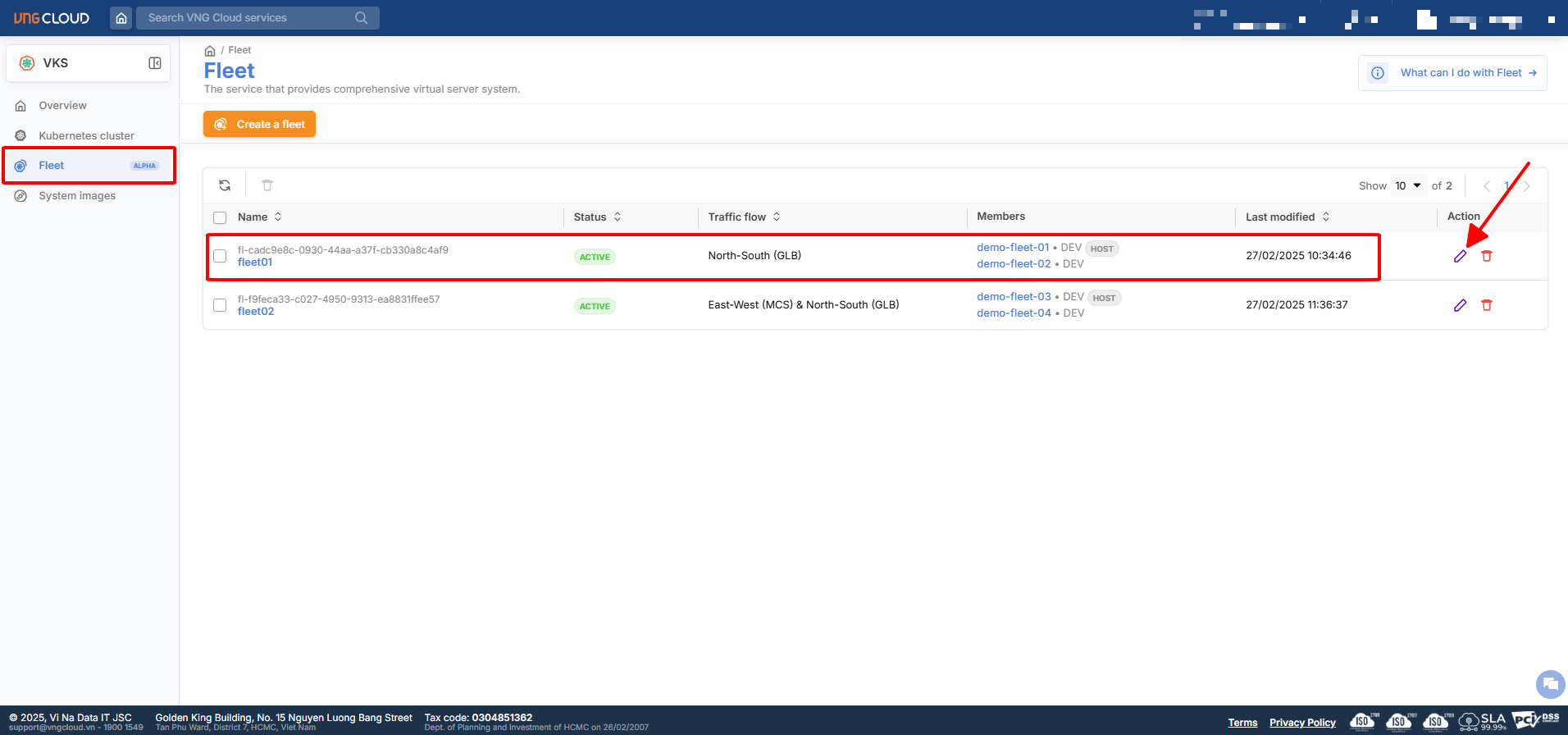This screenshot has height=735, width=1568.
Task: Open the Show 10 rows dropdown
Action: pyautogui.click(x=1408, y=186)
